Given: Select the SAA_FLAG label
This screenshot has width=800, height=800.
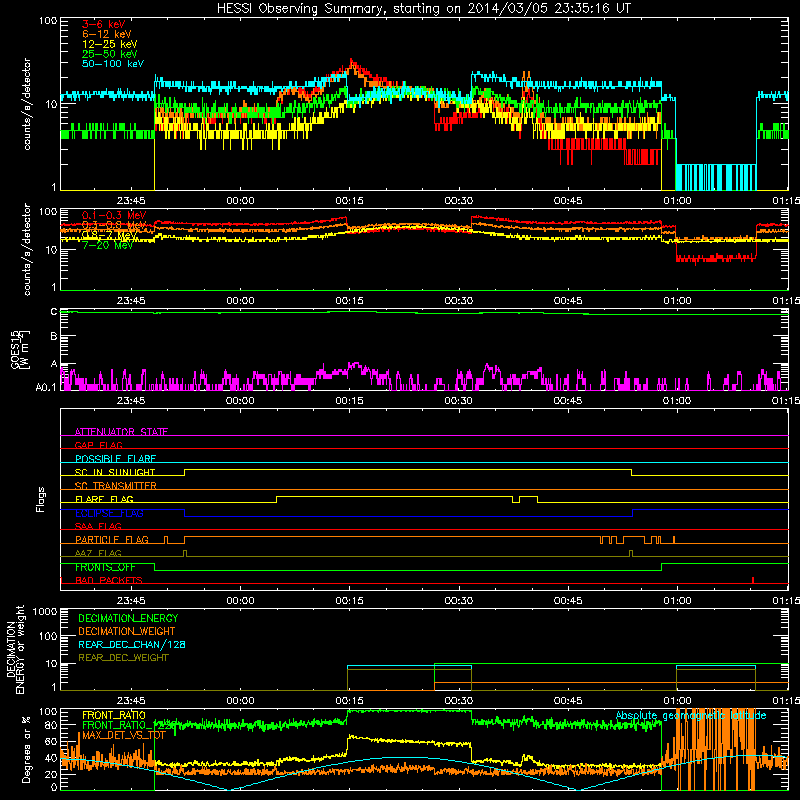Looking at the screenshot, I should pos(98,526).
